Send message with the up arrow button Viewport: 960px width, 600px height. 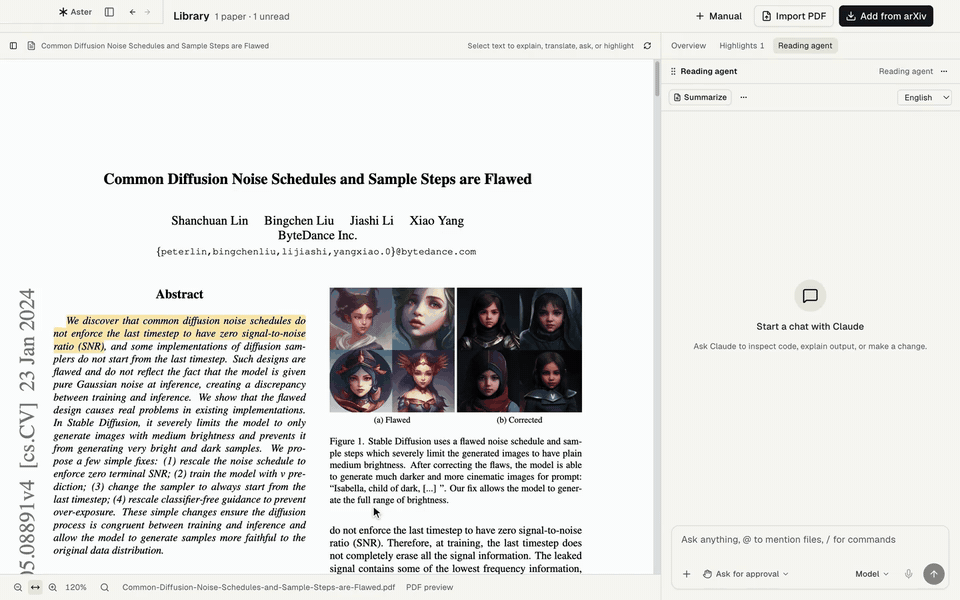(x=934, y=574)
